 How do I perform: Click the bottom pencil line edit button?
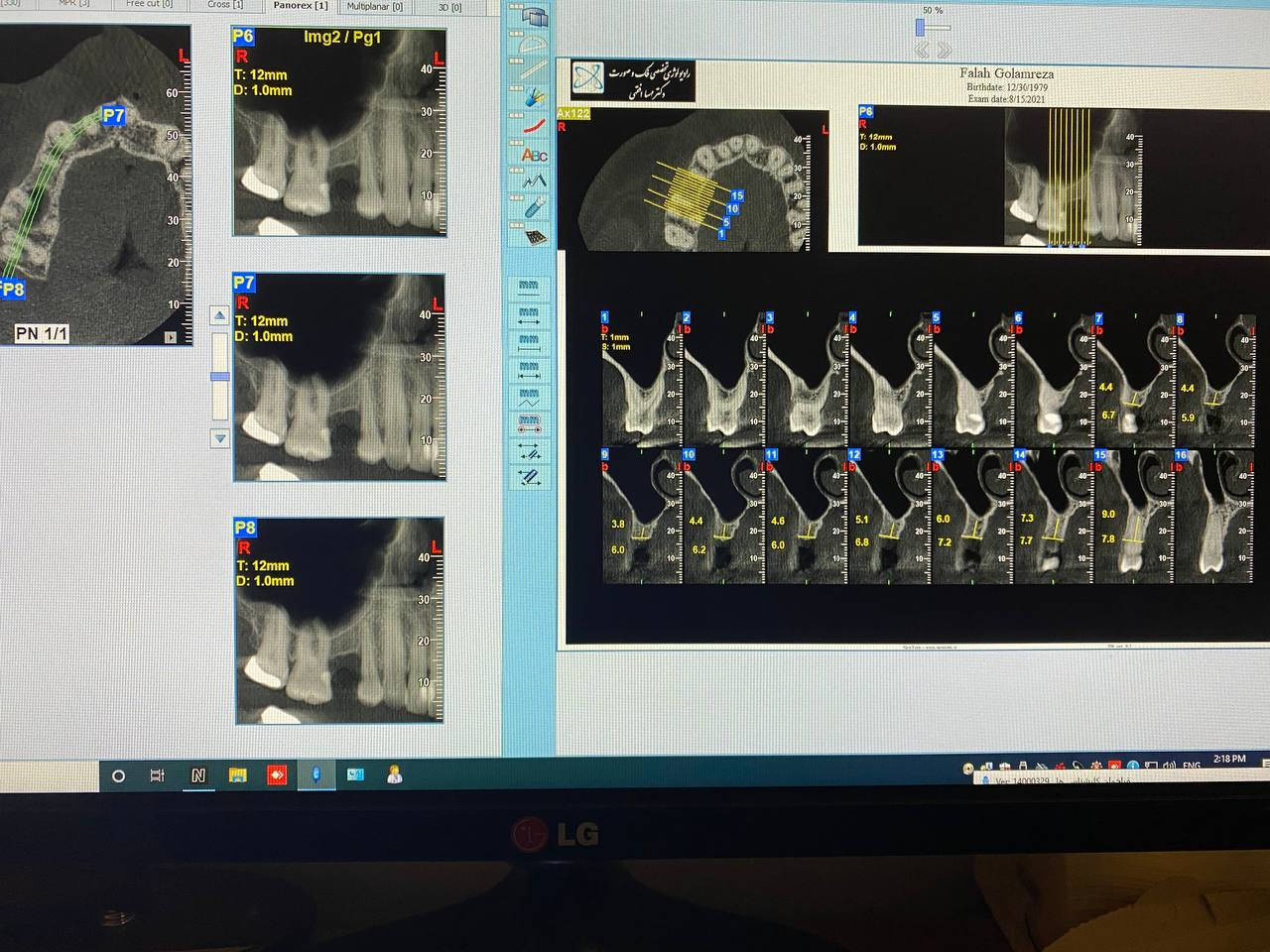coord(529,477)
